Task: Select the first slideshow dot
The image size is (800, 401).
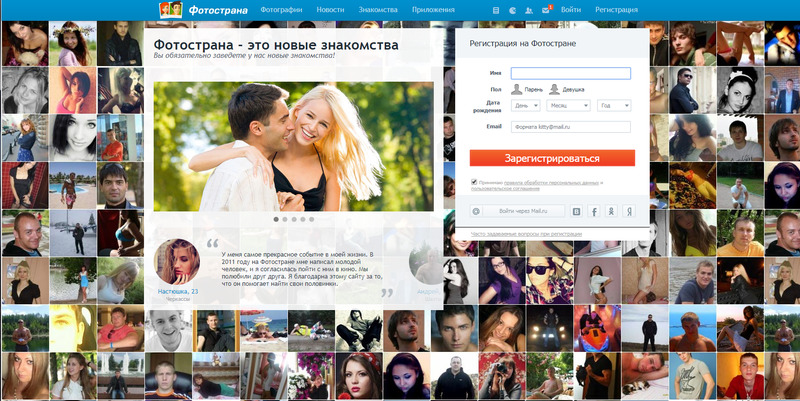Action: point(276,219)
